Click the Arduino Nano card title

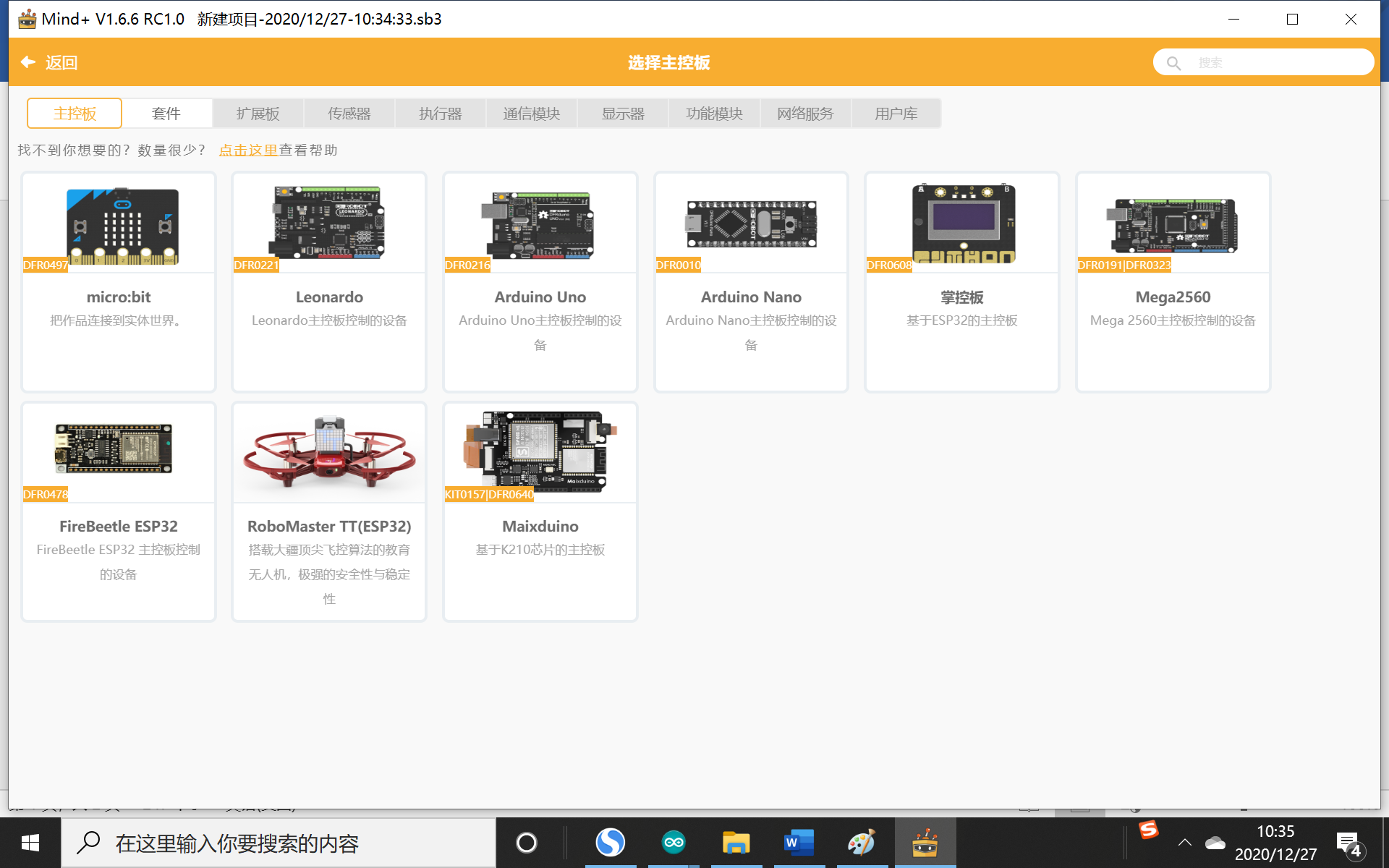point(751,297)
